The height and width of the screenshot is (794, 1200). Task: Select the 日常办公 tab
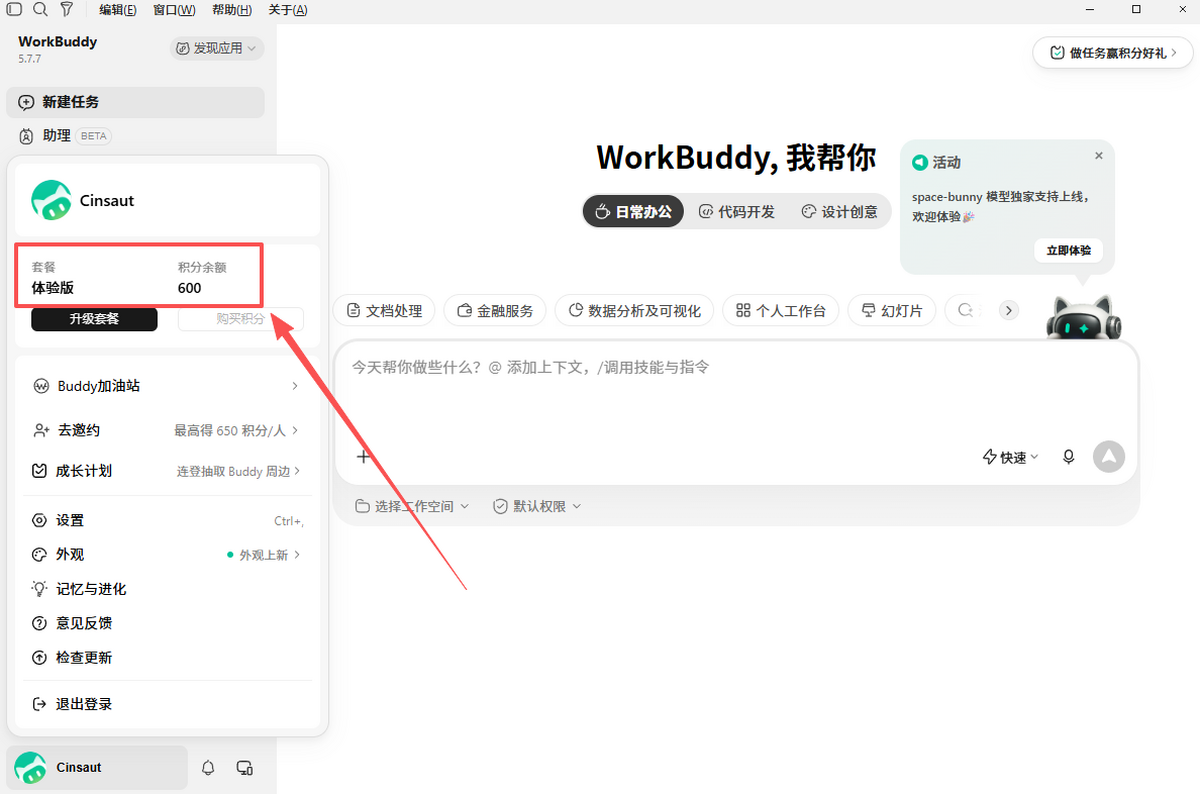click(x=633, y=212)
